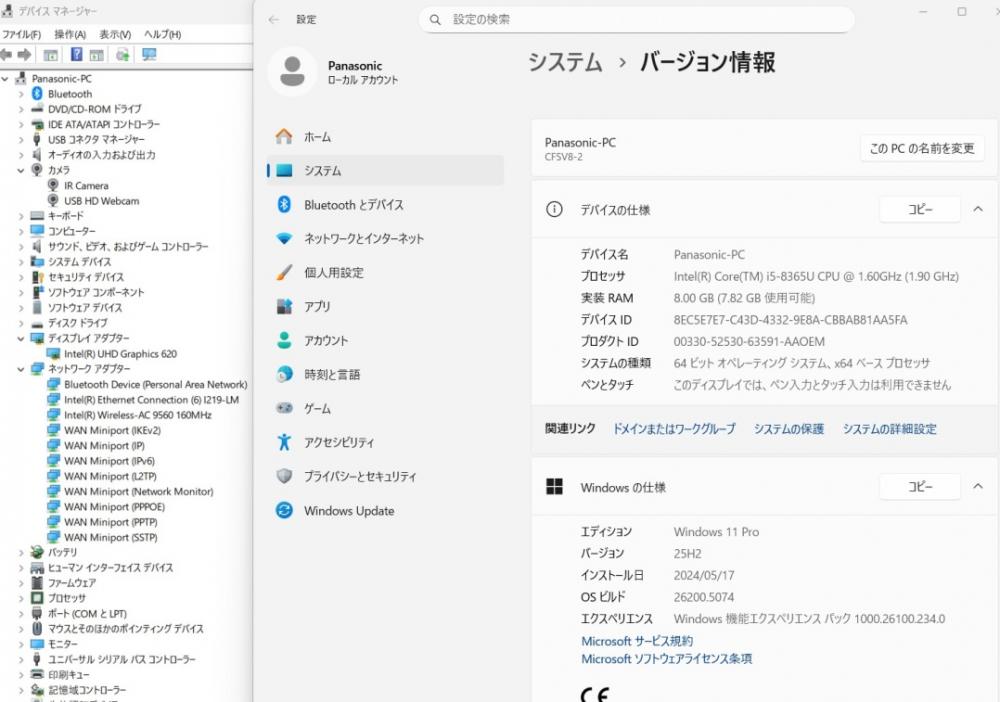Click the Windows logo in Windows の仕様
Image resolution: width=1000 pixels, height=702 pixels.
click(x=554, y=486)
